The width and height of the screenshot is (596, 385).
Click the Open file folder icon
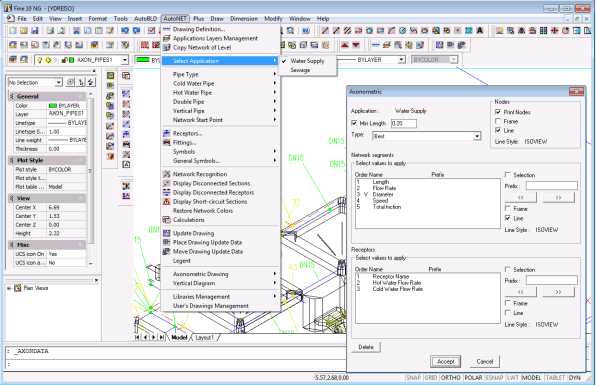pos(24,31)
